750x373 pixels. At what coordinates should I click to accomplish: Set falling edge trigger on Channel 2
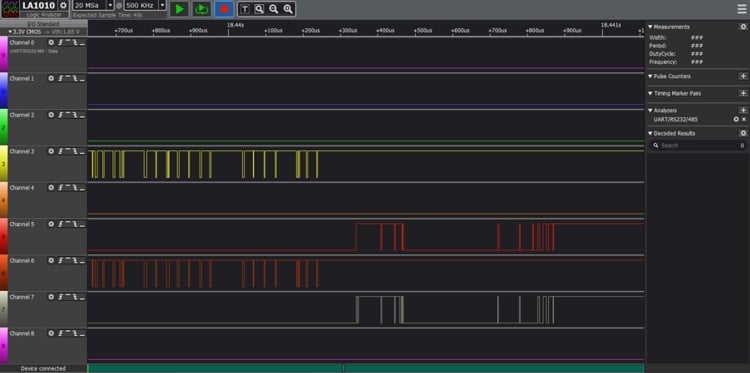click(75, 115)
